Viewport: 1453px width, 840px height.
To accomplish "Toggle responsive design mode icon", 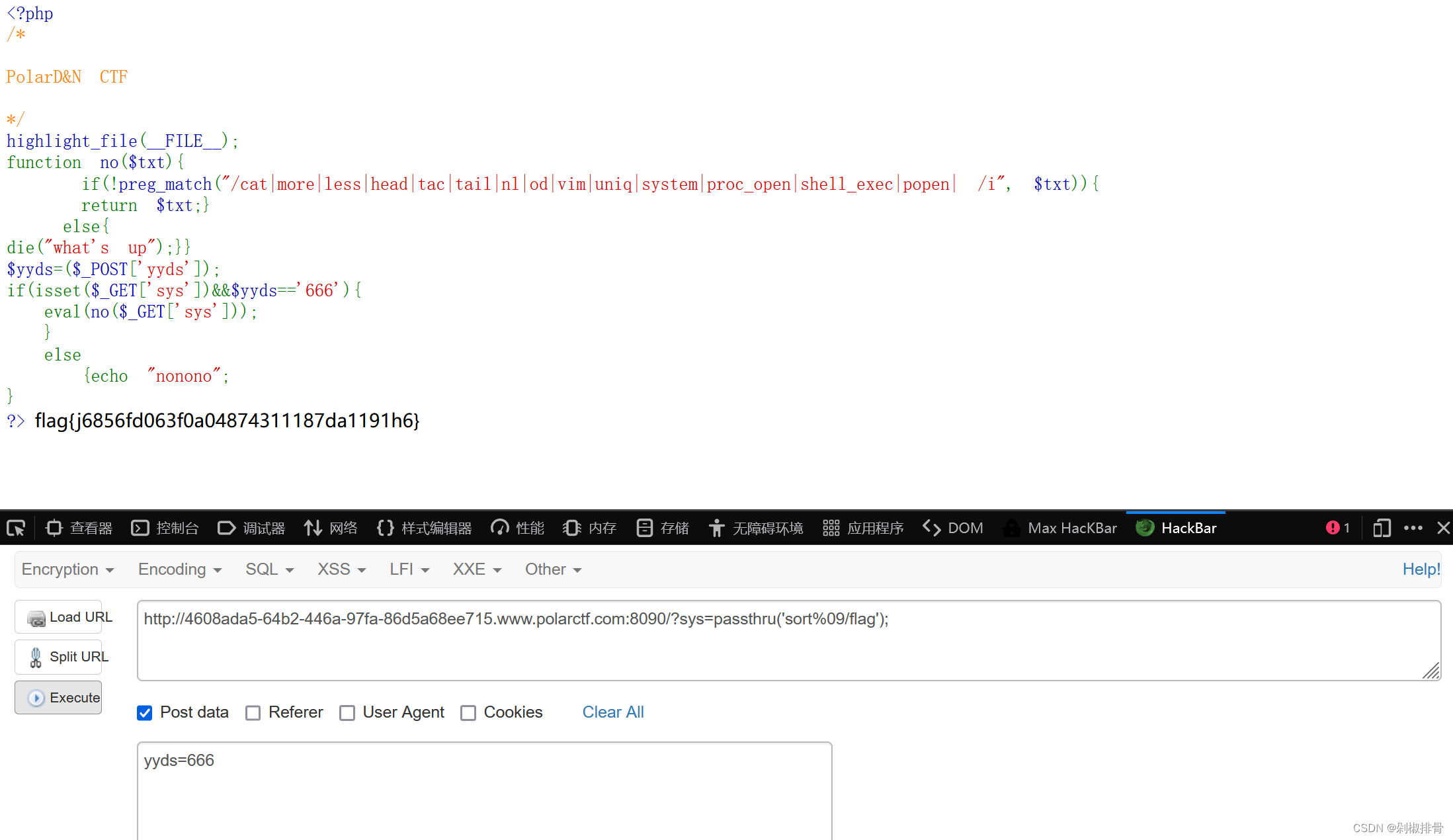I will (x=1382, y=528).
